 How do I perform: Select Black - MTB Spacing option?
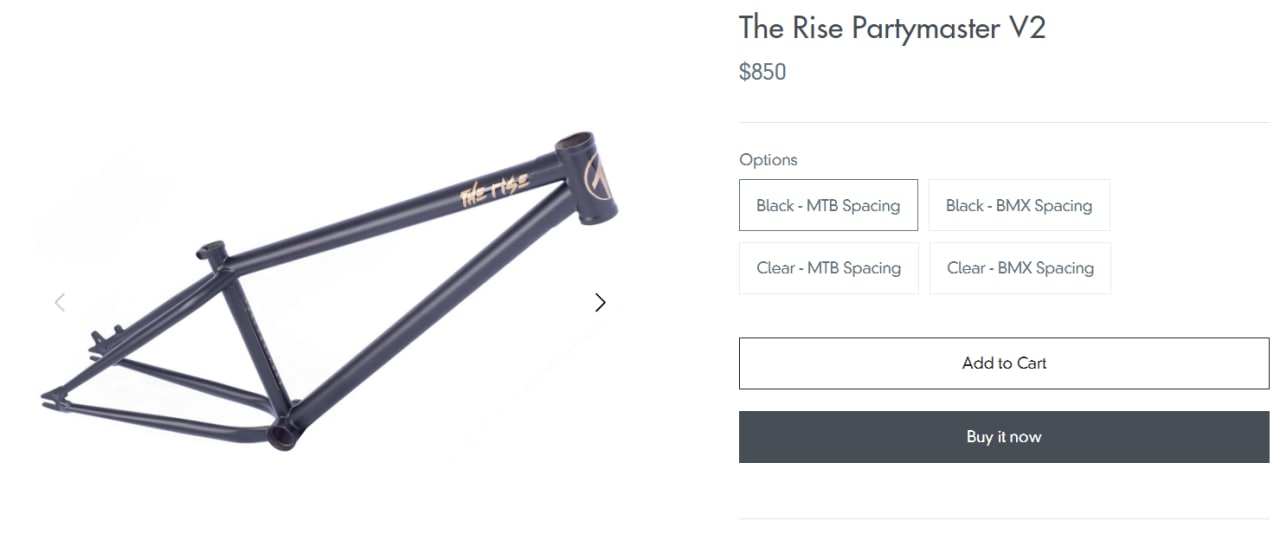pos(828,205)
